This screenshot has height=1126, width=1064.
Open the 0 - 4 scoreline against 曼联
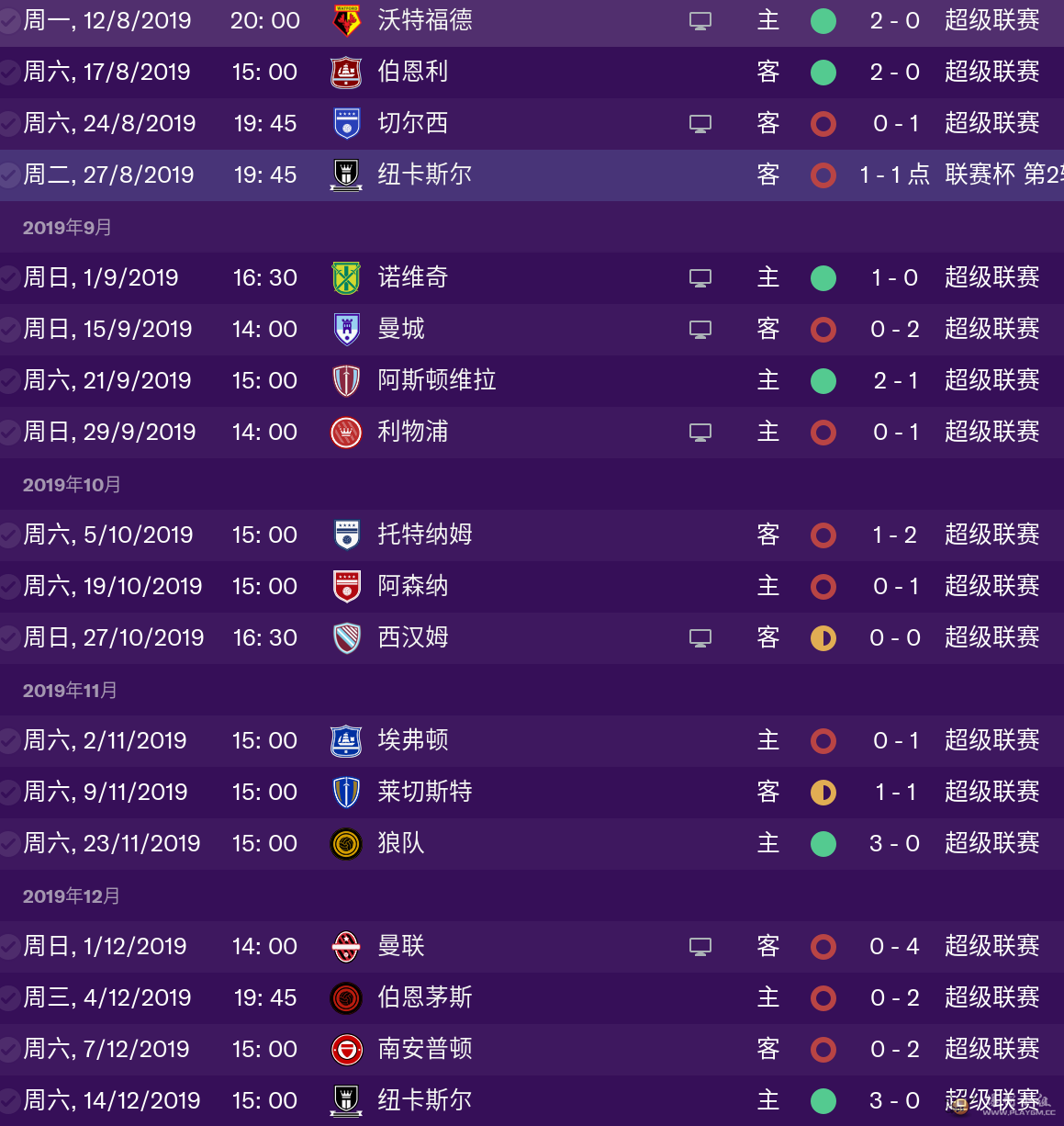[x=895, y=946]
